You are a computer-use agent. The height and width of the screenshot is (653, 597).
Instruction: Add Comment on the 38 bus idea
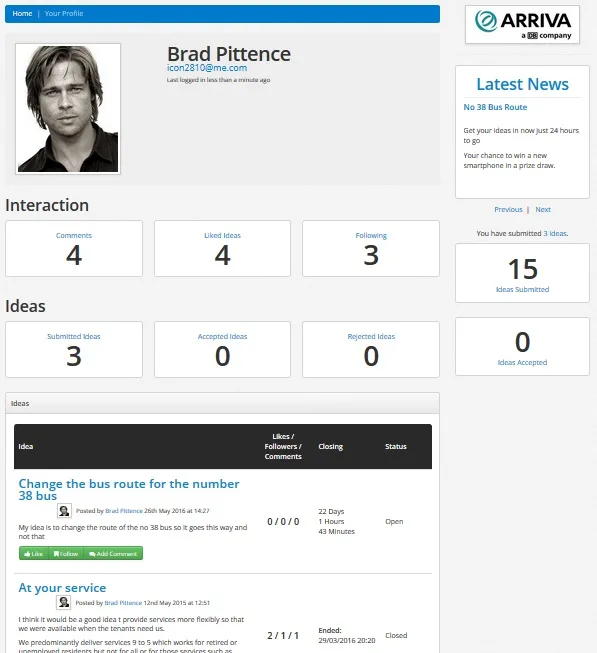click(x=113, y=553)
